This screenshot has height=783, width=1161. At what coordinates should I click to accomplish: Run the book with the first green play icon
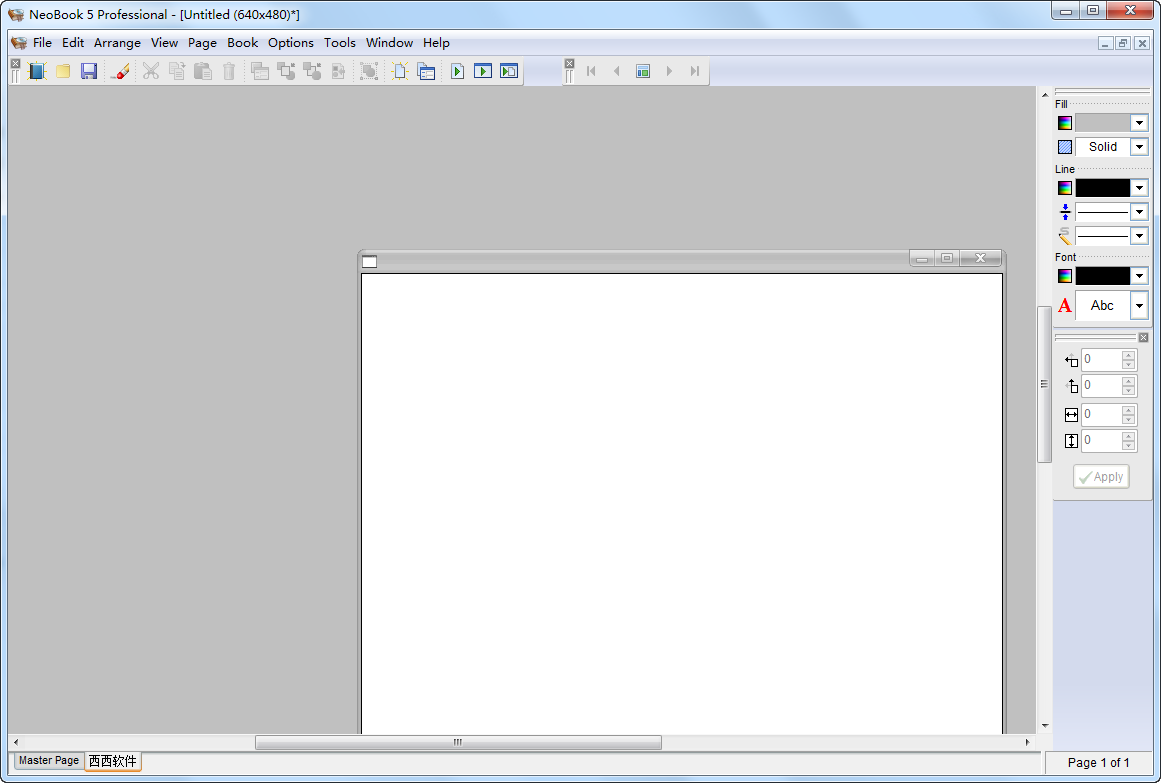457,71
